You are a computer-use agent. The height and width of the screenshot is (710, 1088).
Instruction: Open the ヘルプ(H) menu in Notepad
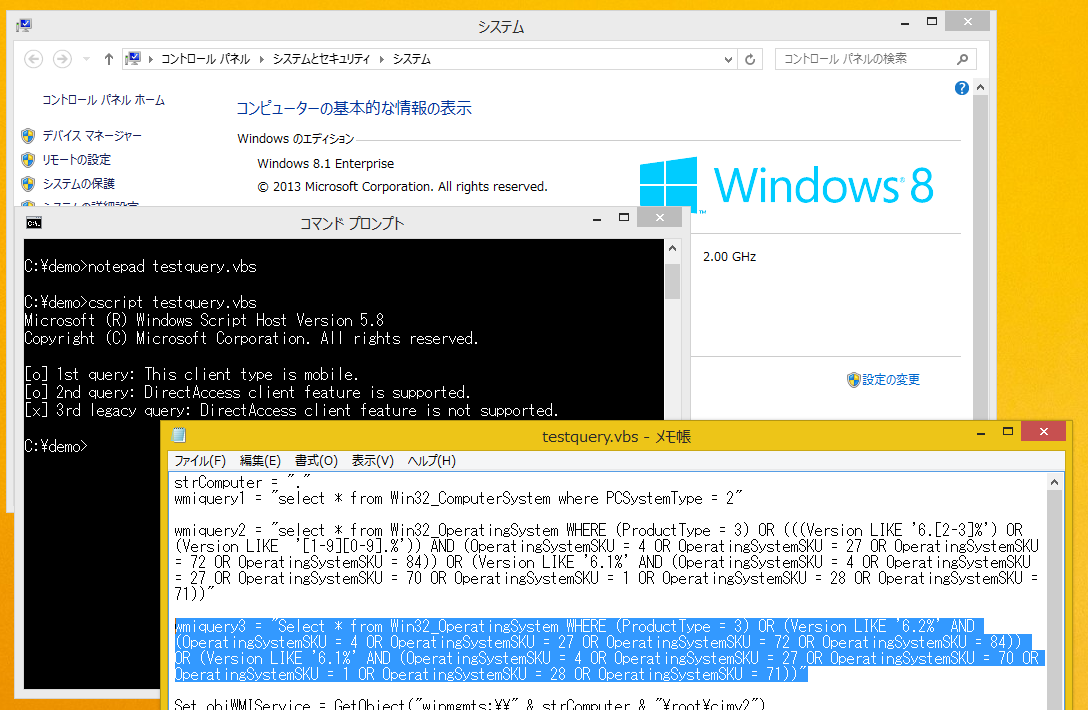tap(431, 460)
